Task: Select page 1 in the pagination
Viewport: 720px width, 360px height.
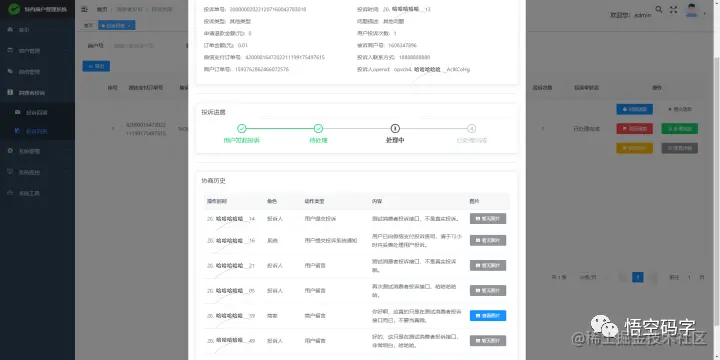Action: tap(637, 277)
